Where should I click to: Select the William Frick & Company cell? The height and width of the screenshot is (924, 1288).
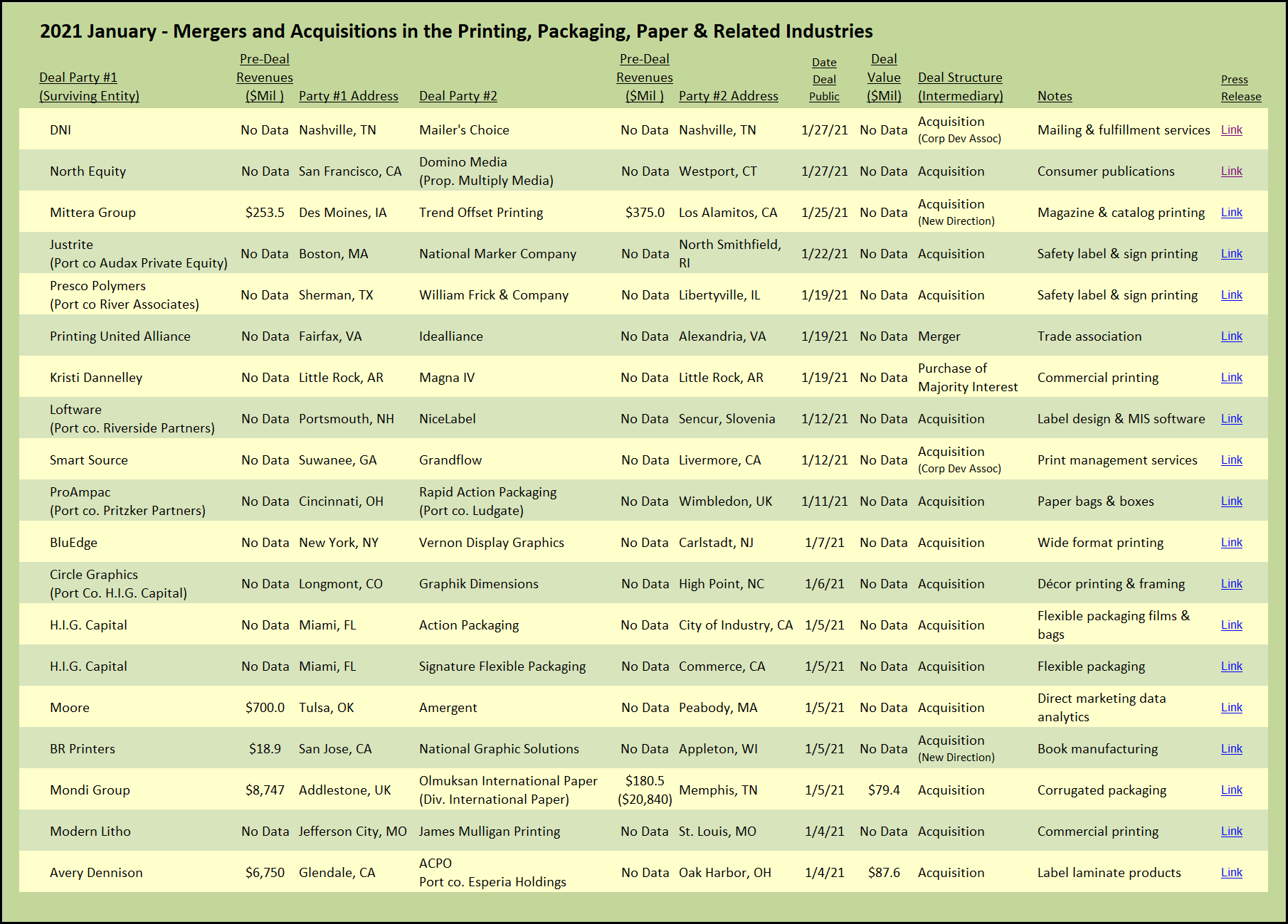pyautogui.click(x=494, y=295)
